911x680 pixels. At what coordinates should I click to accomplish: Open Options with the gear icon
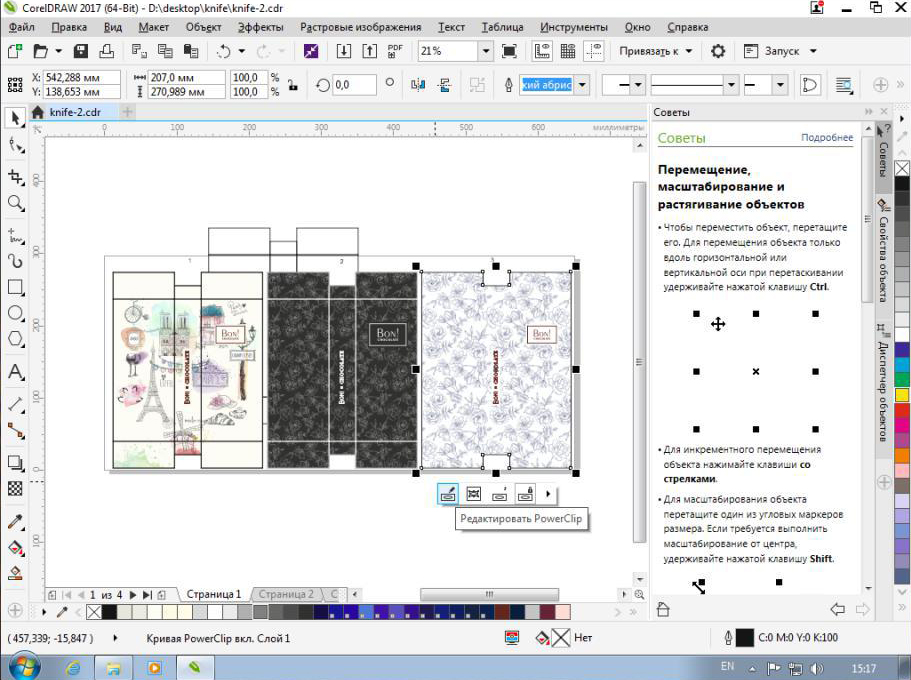tap(718, 51)
